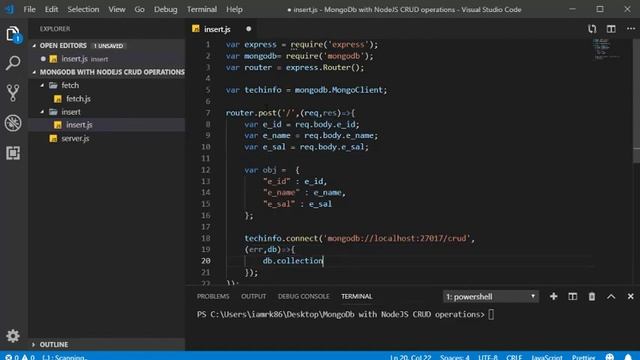Split the terminal panel
The width and height of the screenshot is (640, 360).
[573, 296]
